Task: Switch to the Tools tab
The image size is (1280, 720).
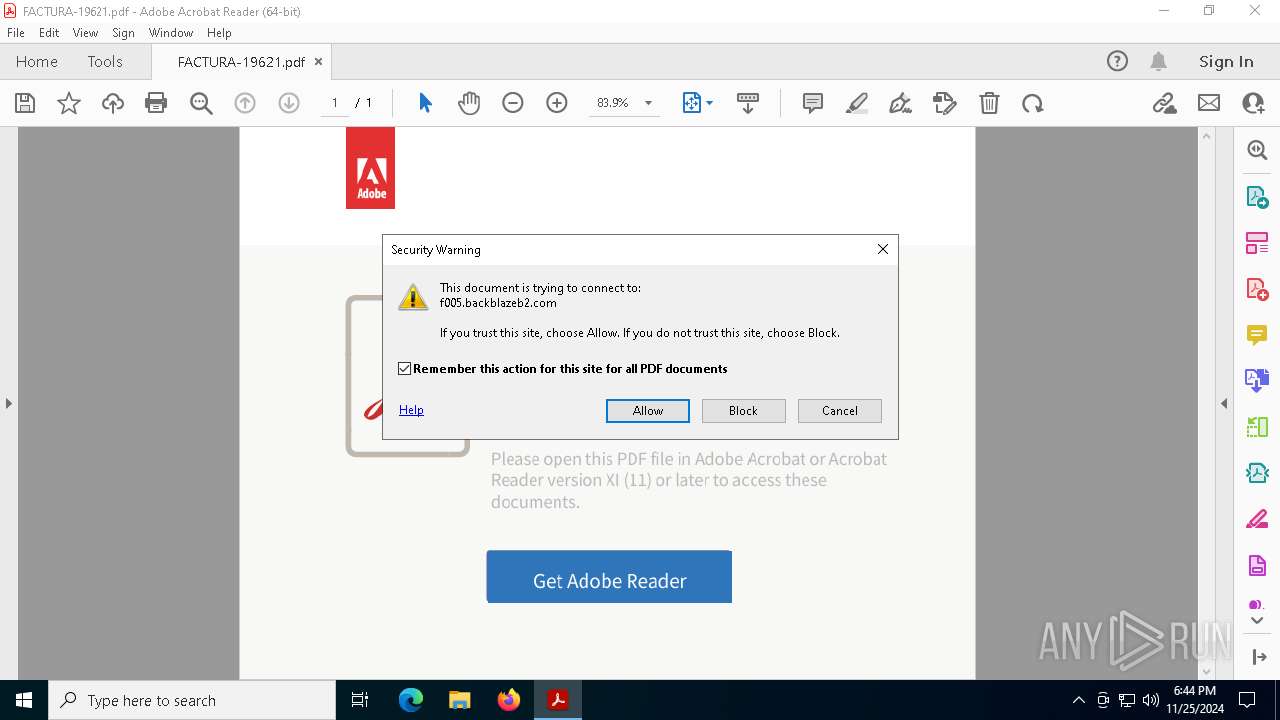Action: click(105, 61)
